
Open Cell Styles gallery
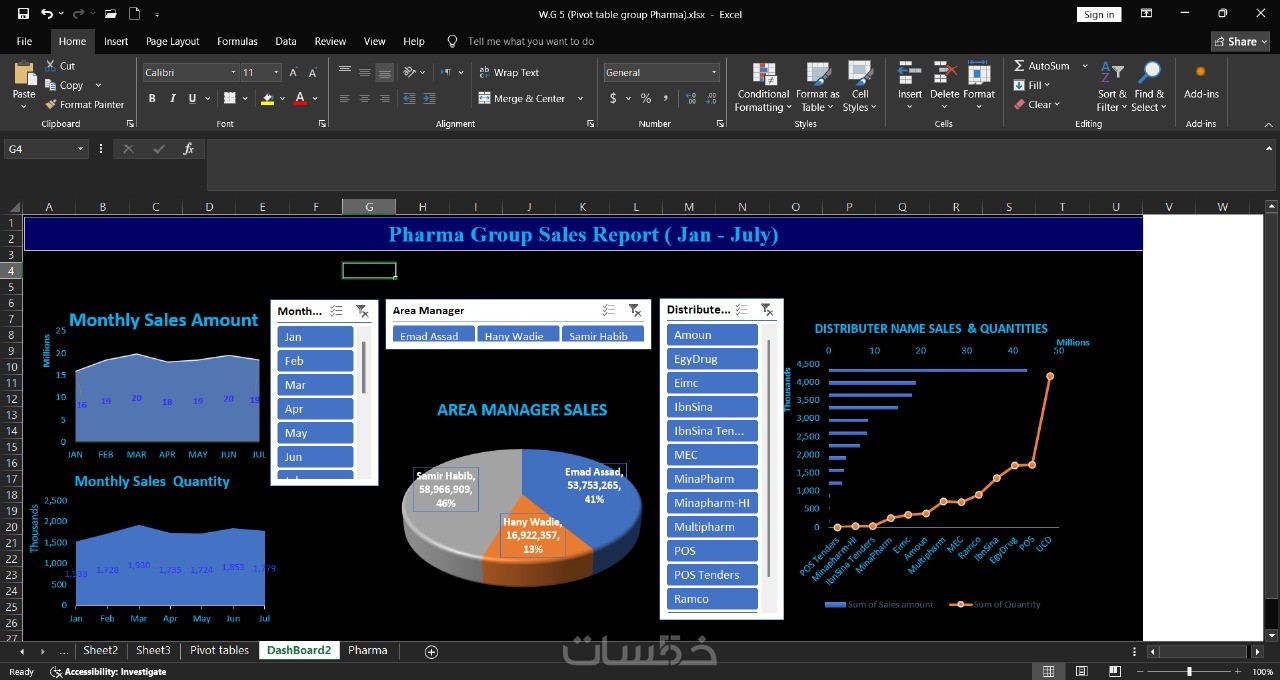point(859,87)
